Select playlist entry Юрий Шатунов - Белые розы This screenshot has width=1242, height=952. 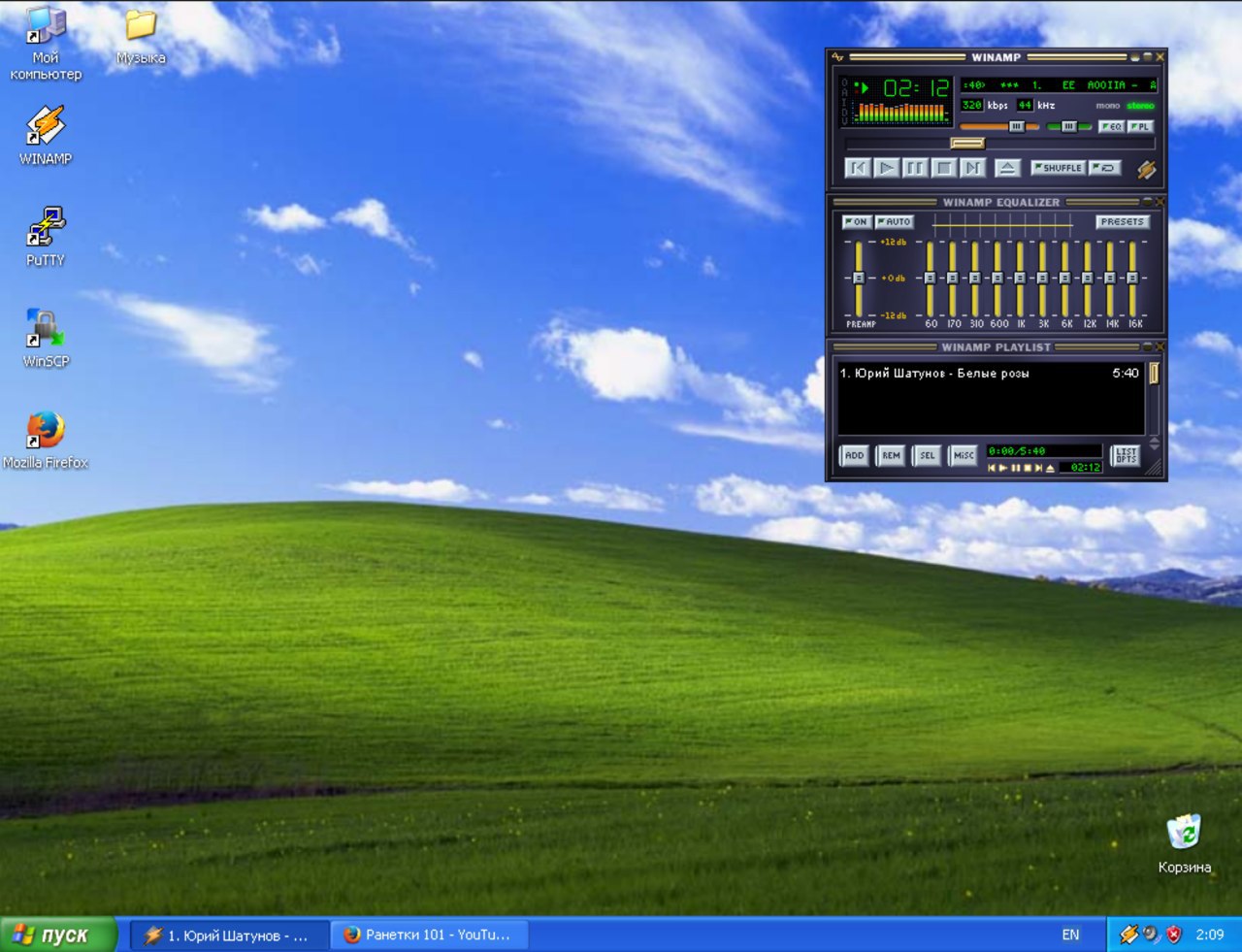coord(990,373)
